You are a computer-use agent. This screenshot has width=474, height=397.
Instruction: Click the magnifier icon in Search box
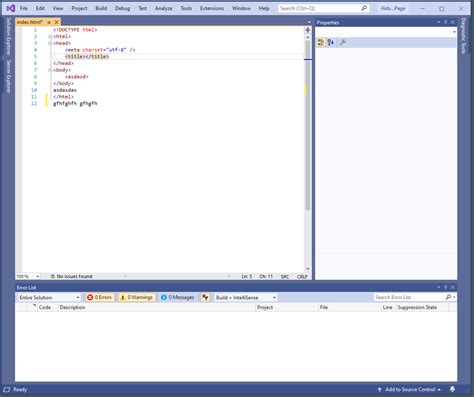click(x=364, y=8)
